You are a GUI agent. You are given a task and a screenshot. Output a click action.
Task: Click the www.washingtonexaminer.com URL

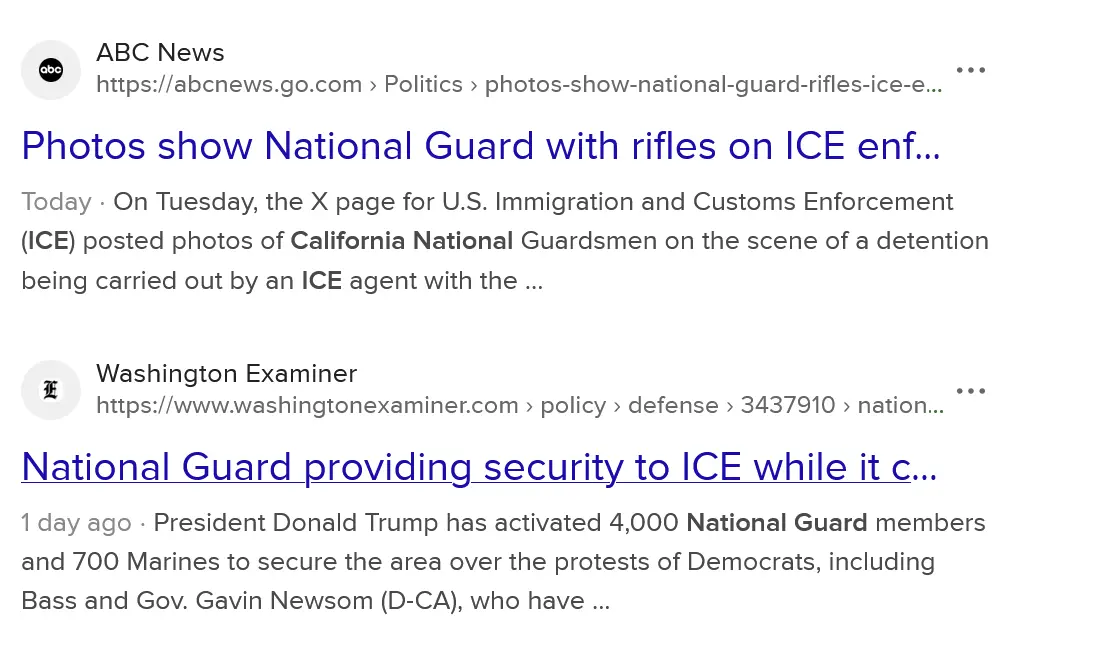307,405
